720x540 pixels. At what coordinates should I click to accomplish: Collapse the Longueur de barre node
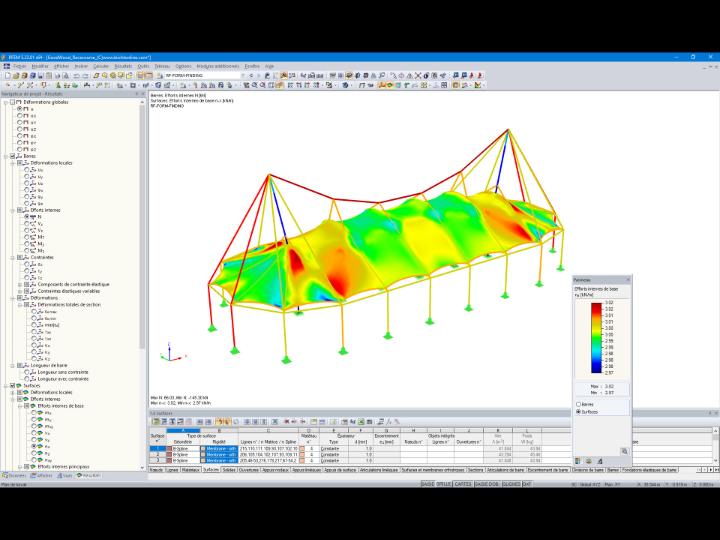(13, 366)
